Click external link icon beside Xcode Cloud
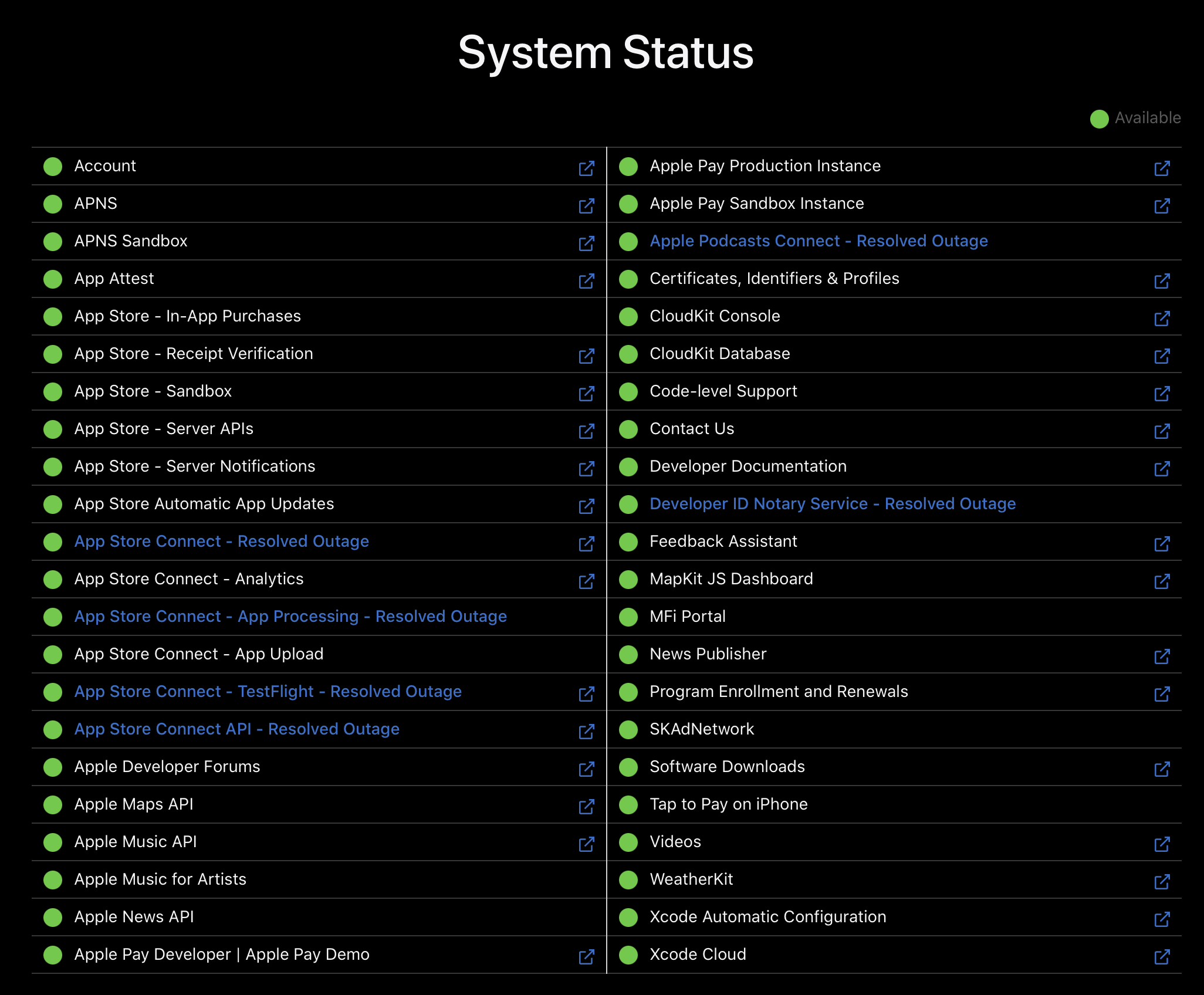The height and width of the screenshot is (995, 1204). pos(1162,957)
